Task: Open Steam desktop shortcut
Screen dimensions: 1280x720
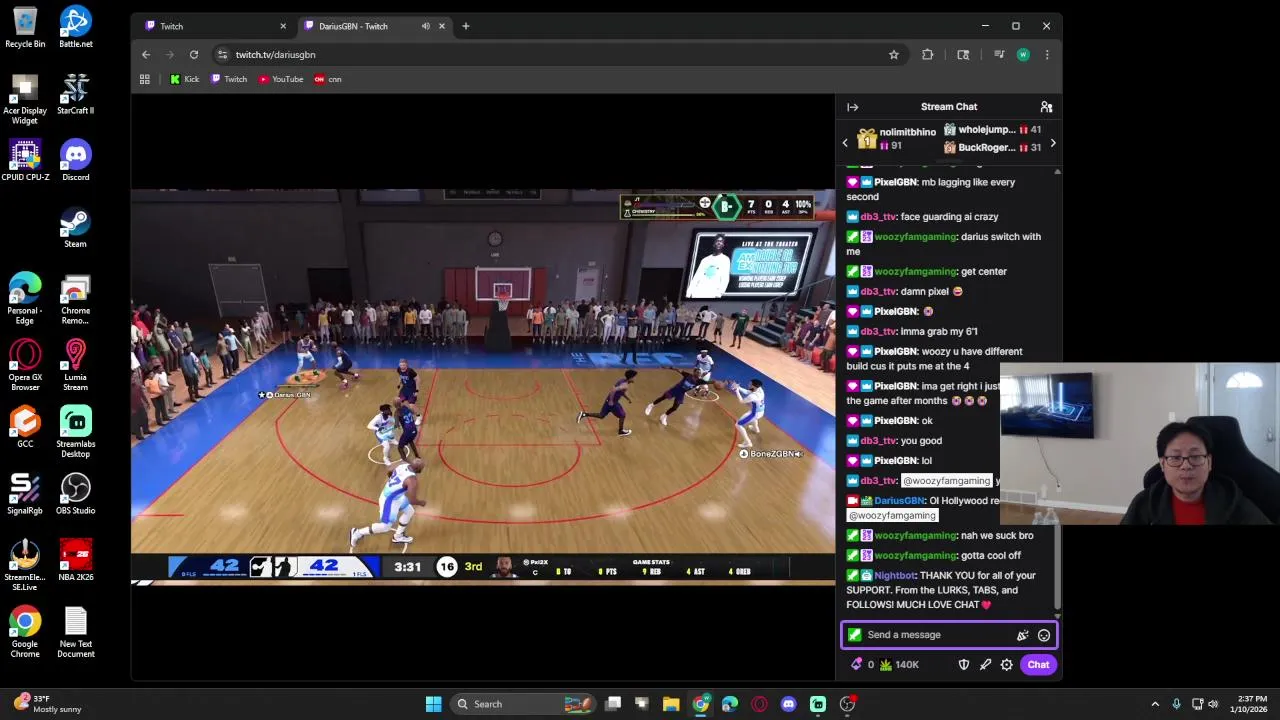Action: click(x=76, y=228)
